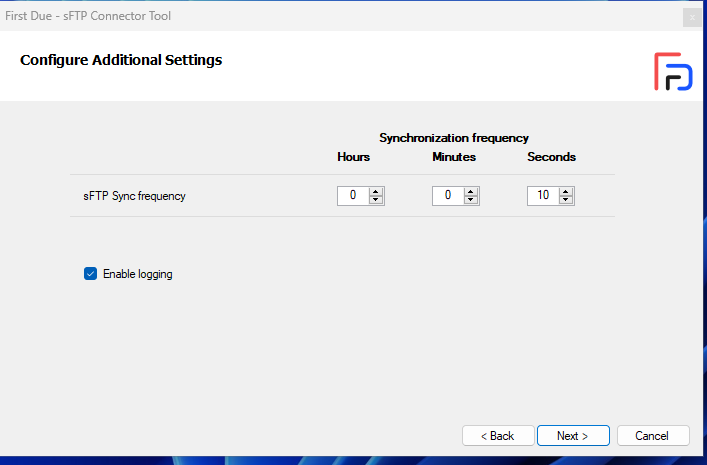Viewport: 707px width, 465px height.
Task: Decrease the Seconds sync value
Action: [x=565, y=200]
